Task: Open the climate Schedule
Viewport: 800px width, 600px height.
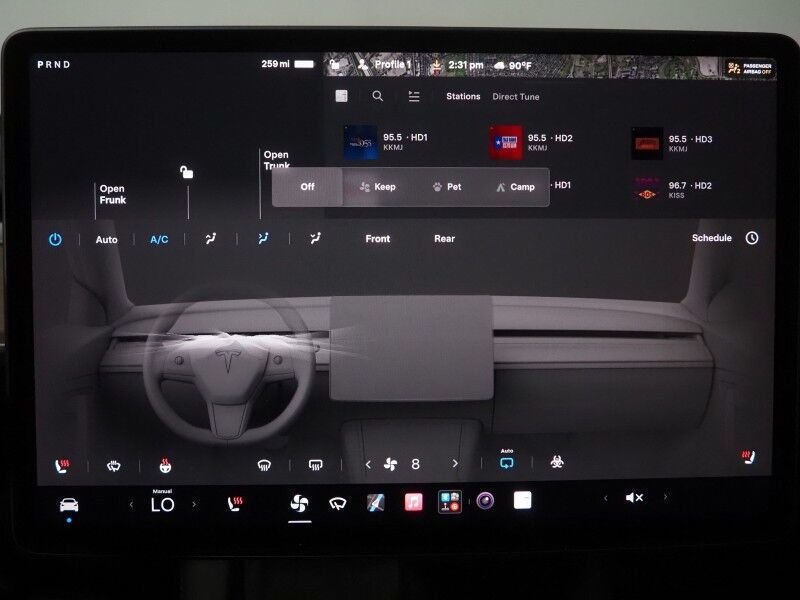Action: [712, 238]
